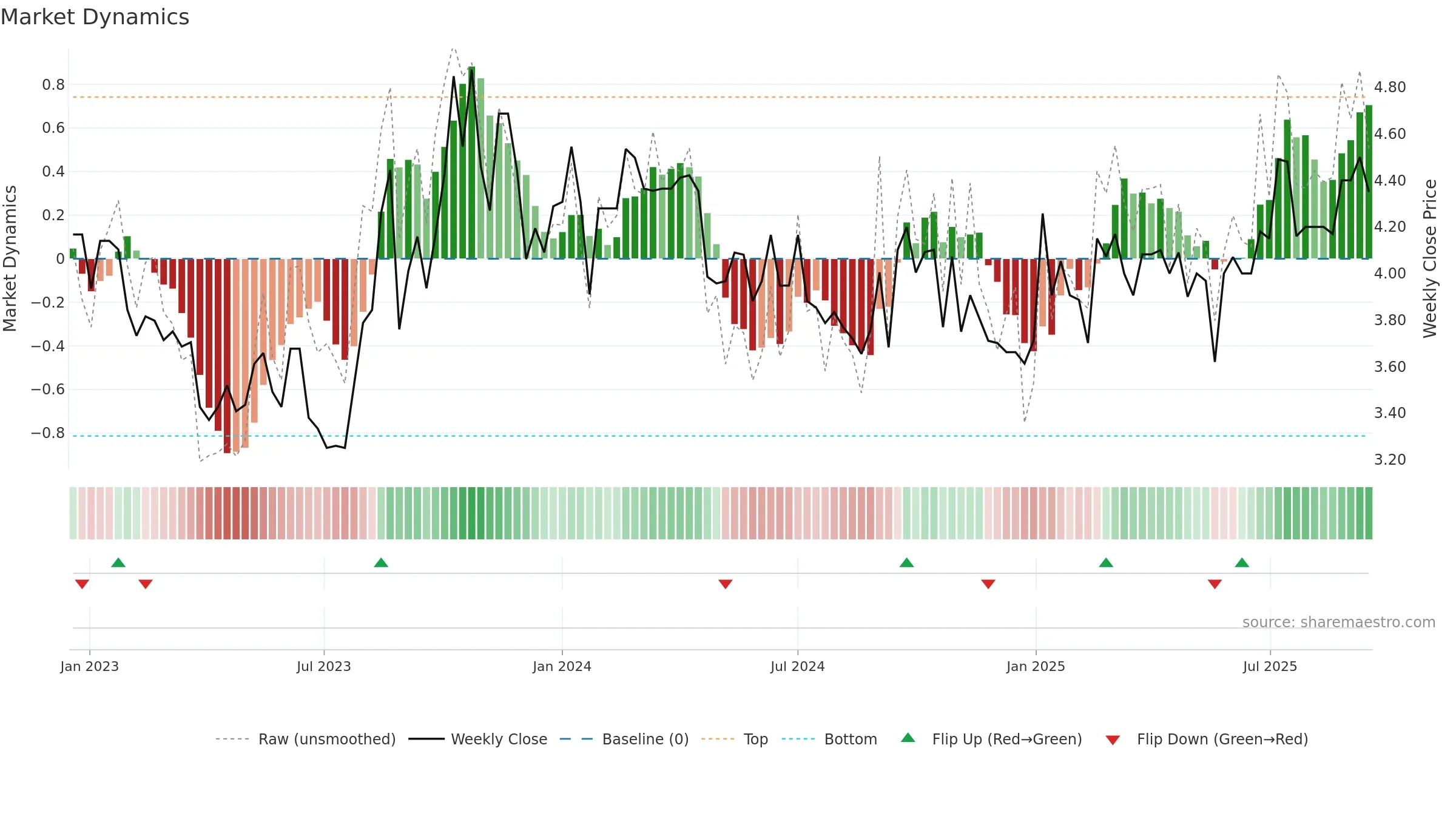The image size is (1456, 819).
Task: Toggle Flip Down (Green→Red) legend entry
Action: (1207, 739)
